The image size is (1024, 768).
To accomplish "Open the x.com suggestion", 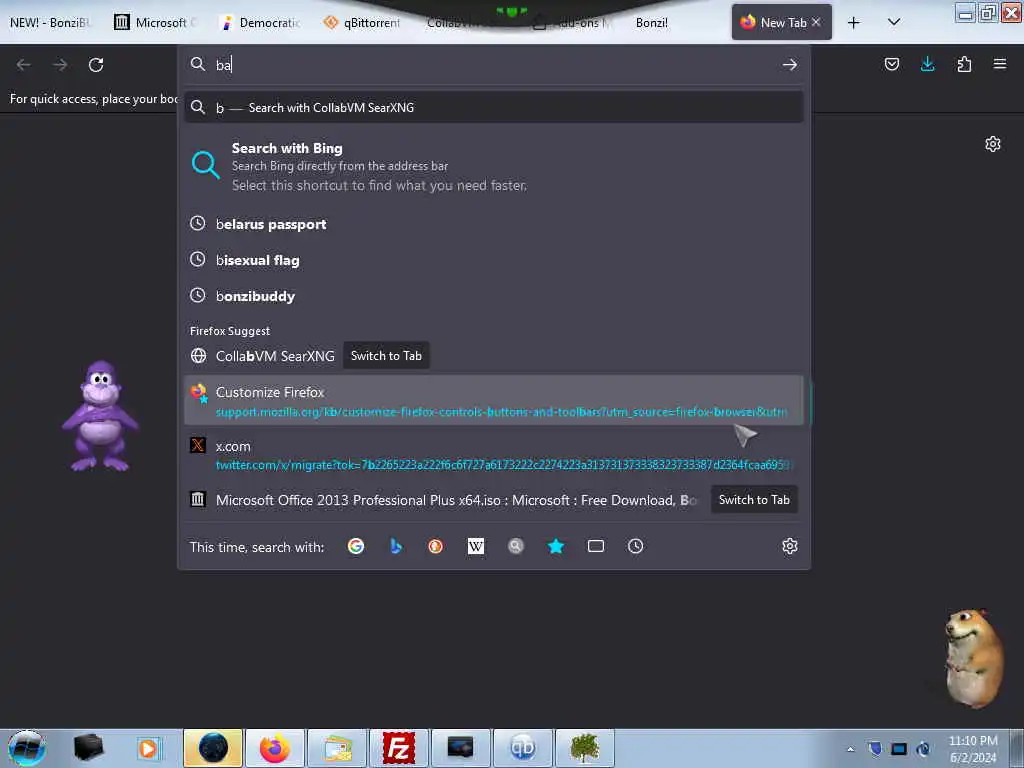I will pos(494,455).
